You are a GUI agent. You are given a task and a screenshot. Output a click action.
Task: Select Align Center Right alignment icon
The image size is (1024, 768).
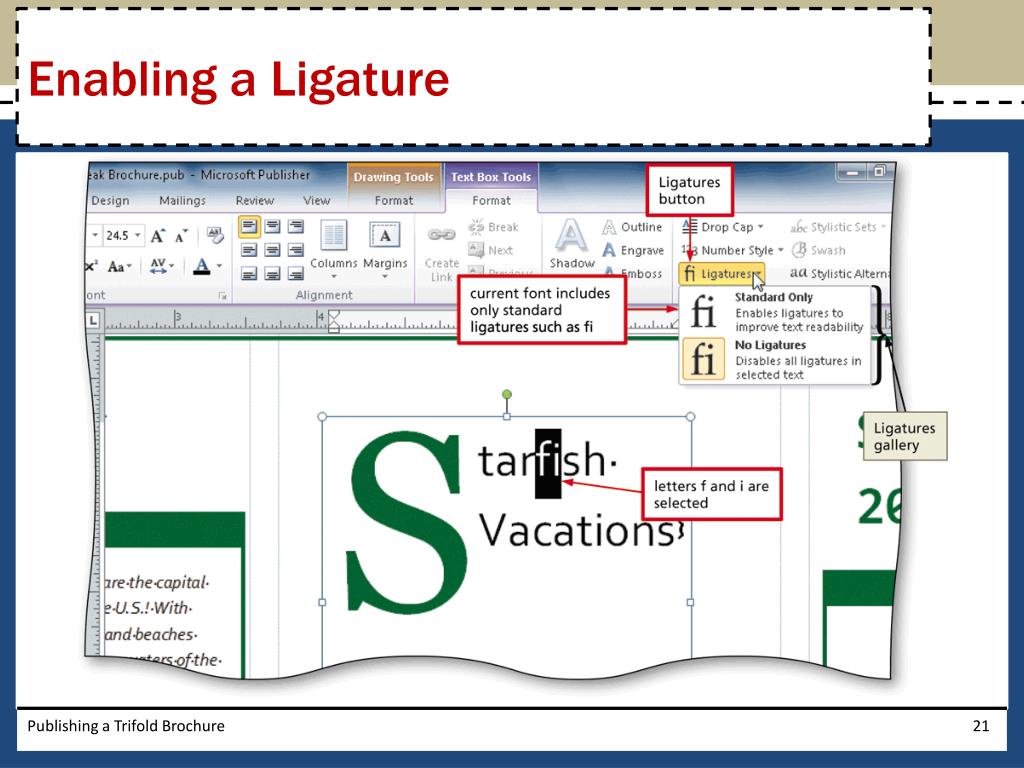point(296,250)
